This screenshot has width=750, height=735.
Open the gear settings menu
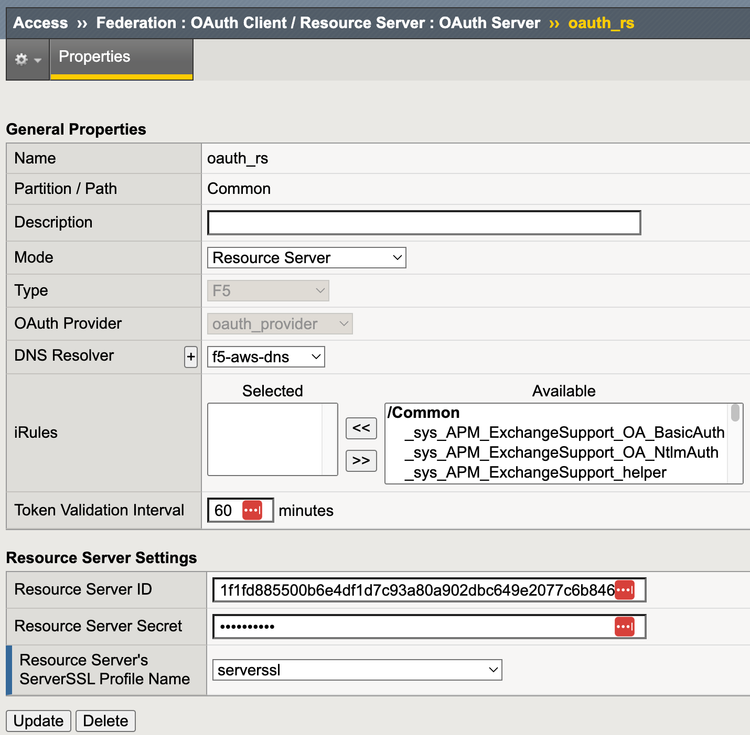pos(27,60)
